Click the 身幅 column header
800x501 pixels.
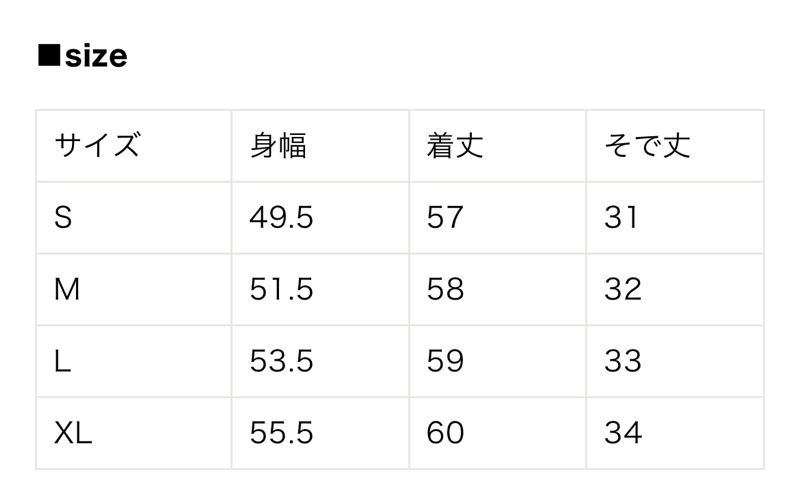coord(278,146)
